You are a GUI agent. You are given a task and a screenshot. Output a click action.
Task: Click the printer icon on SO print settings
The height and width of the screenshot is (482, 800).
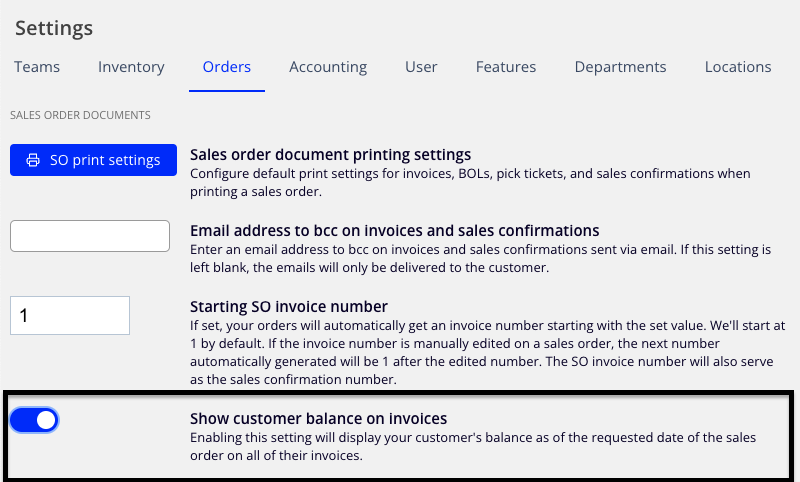(x=33, y=160)
